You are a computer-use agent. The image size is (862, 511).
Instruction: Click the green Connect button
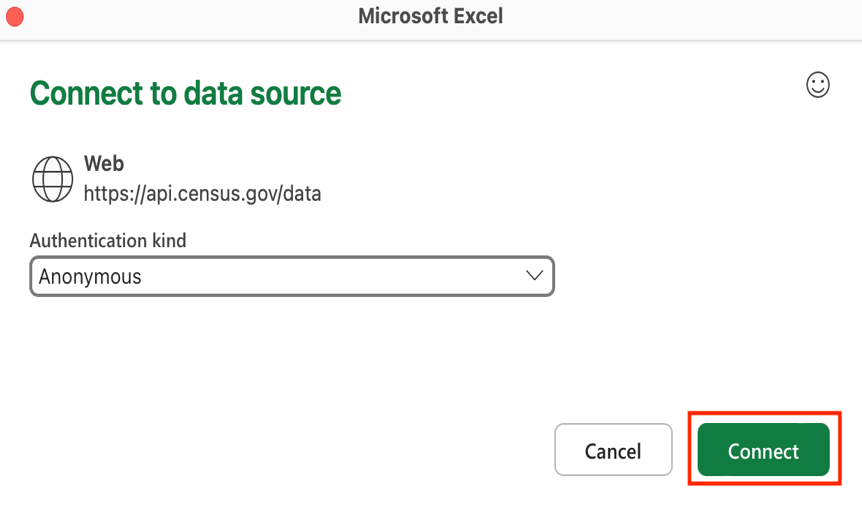(x=763, y=451)
